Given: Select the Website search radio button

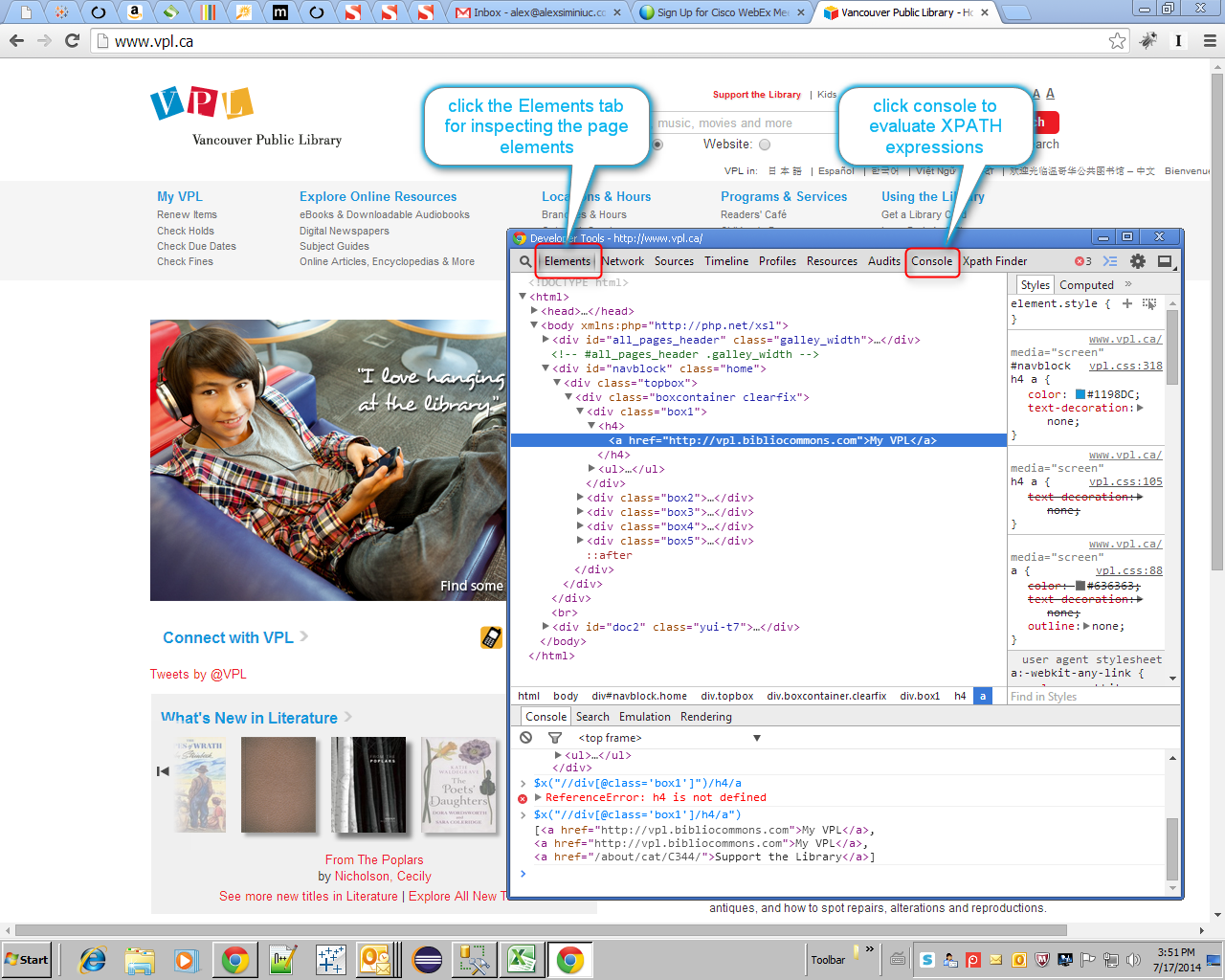Looking at the screenshot, I should (x=765, y=145).
